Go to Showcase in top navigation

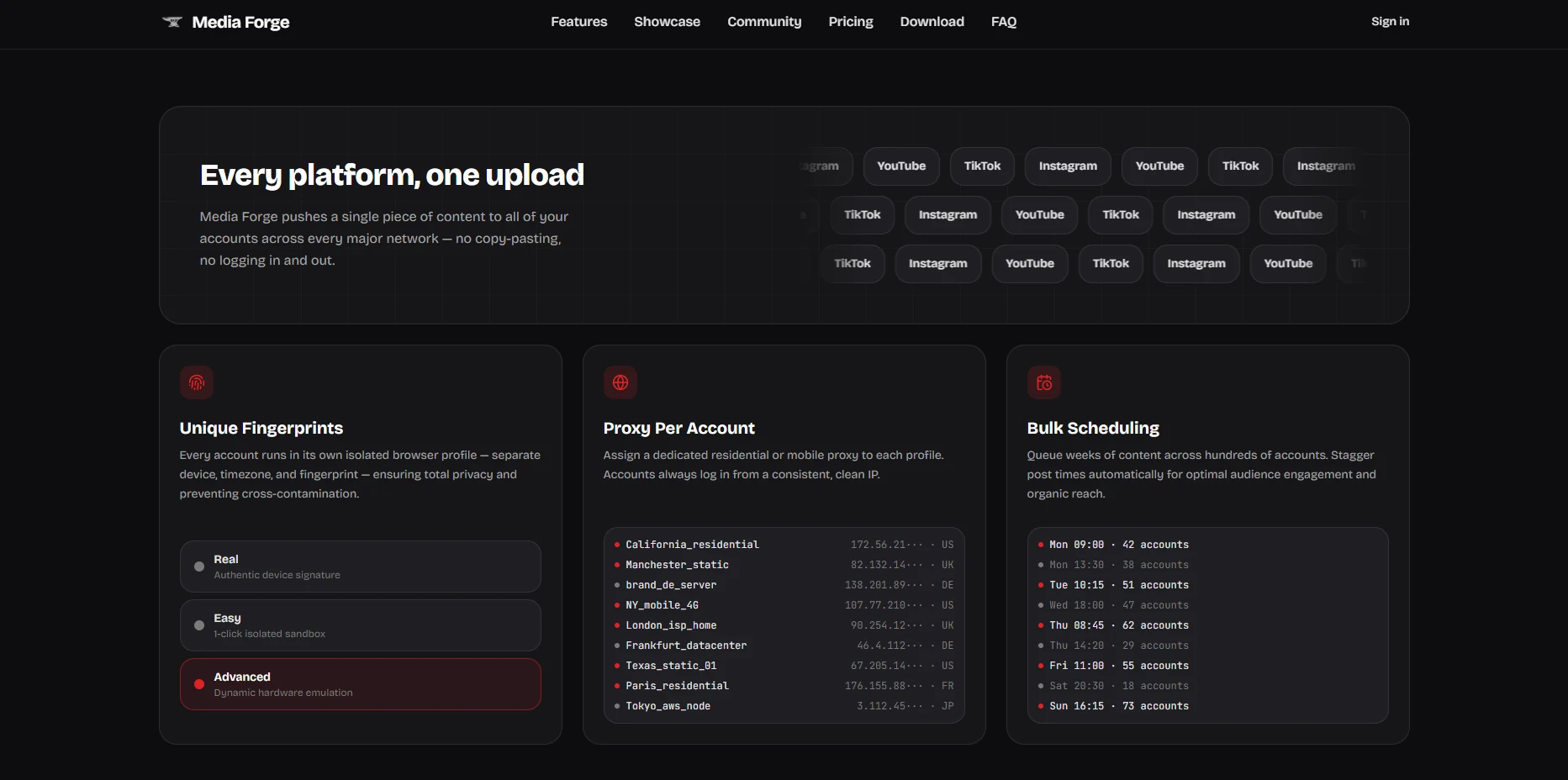point(667,22)
